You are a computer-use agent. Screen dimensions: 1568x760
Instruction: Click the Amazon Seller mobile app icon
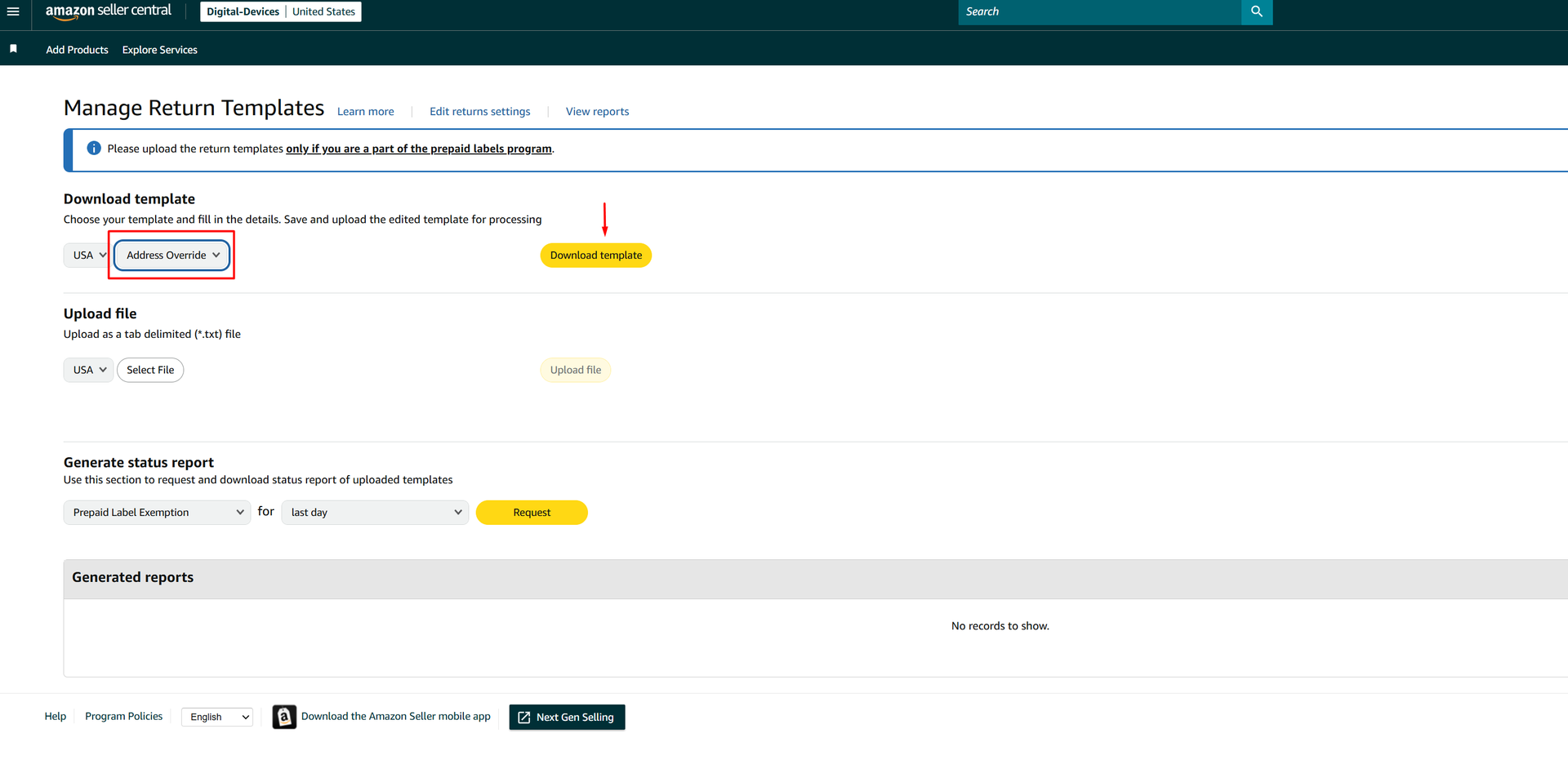coord(284,717)
